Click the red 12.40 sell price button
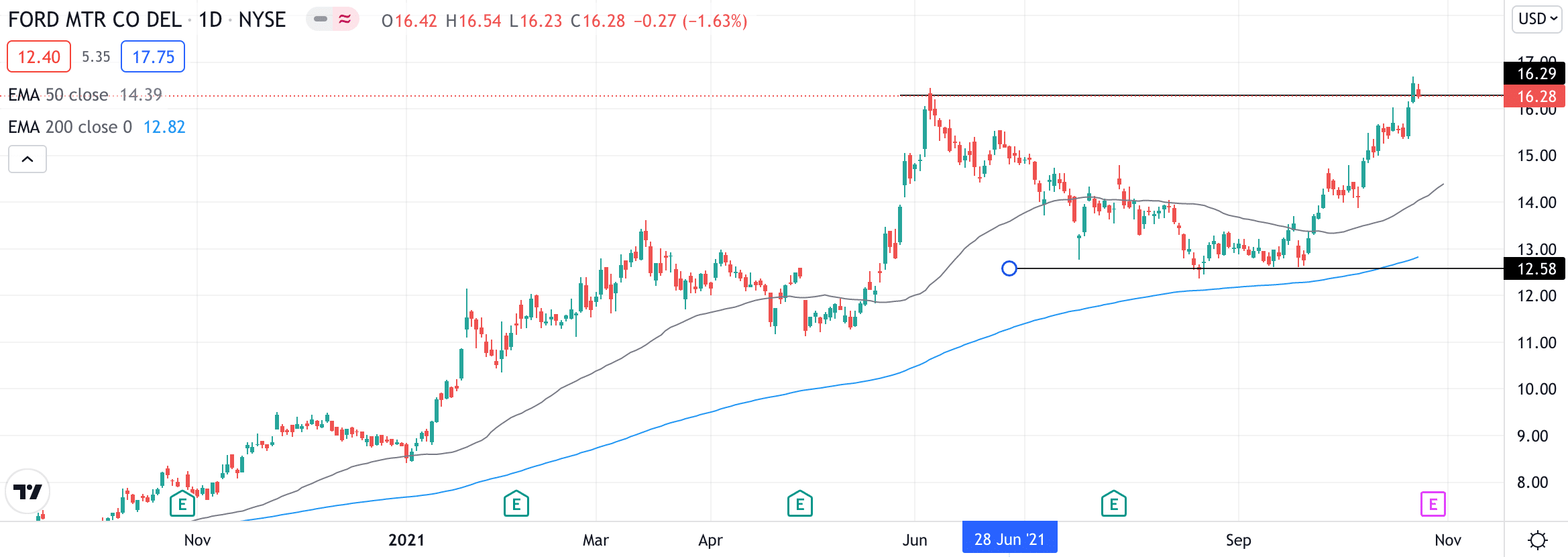 coord(39,57)
